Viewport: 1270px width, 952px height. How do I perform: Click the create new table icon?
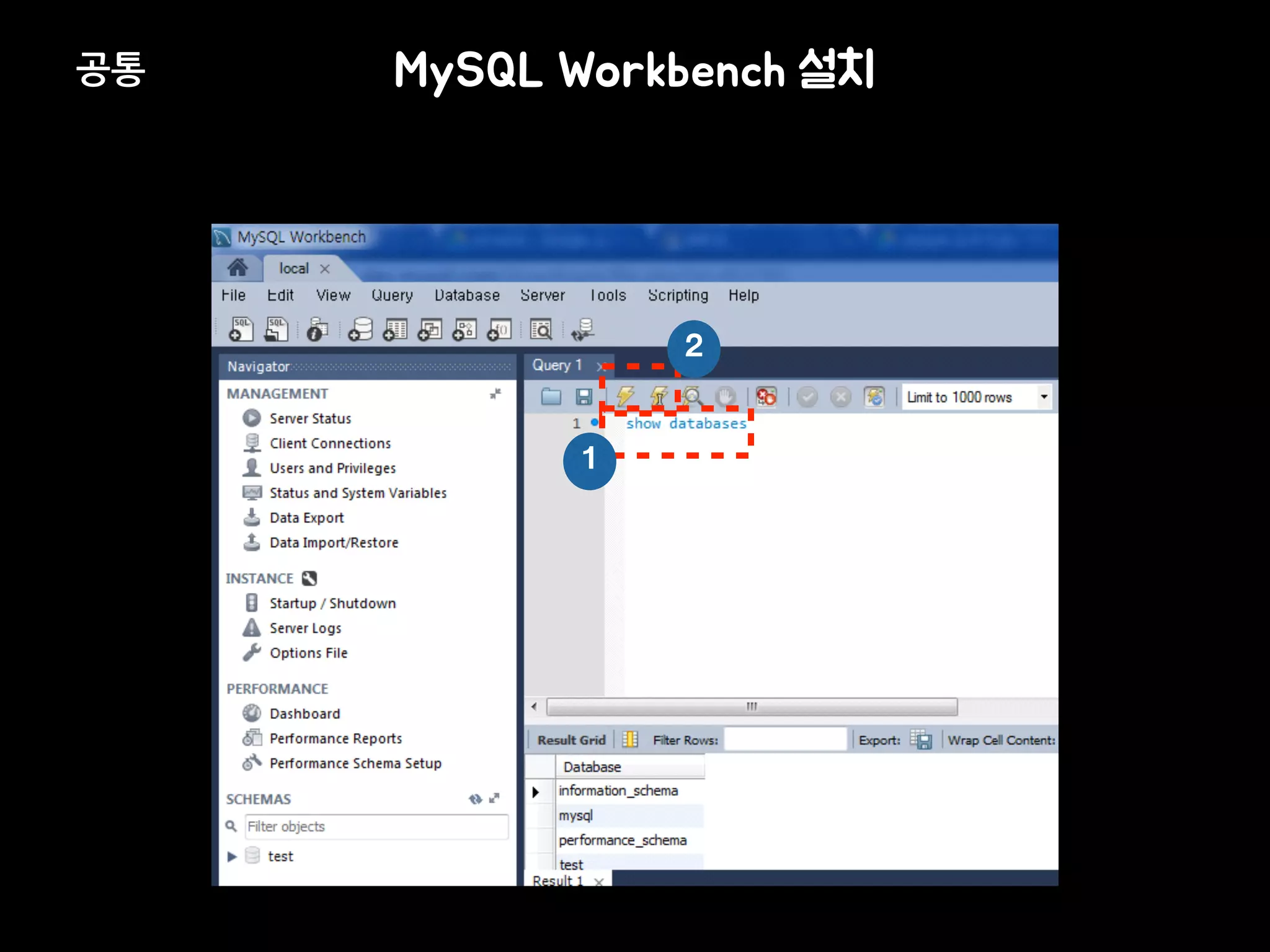(x=395, y=329)
